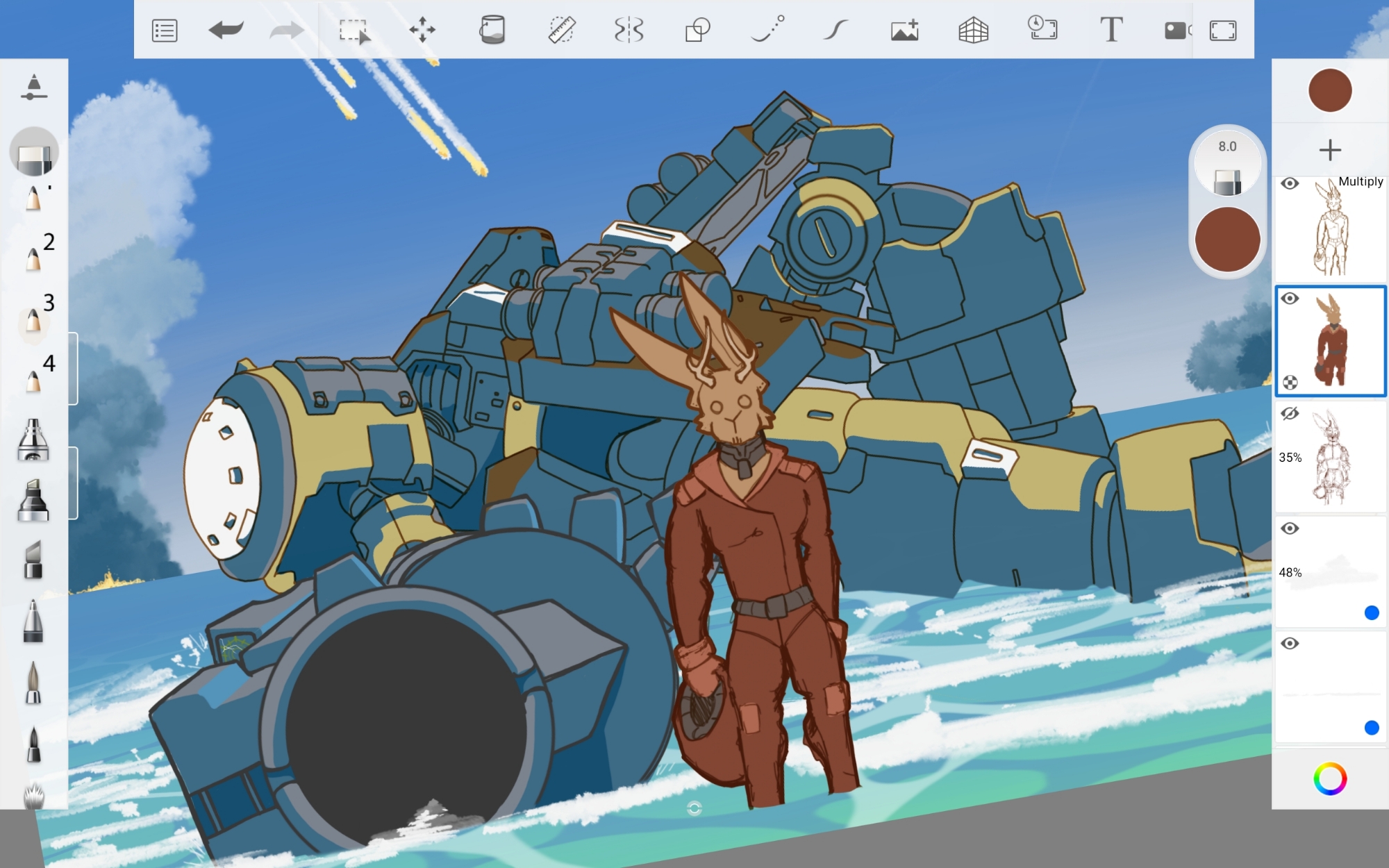Open the ruler guides tool

click(x=561, y=31)
